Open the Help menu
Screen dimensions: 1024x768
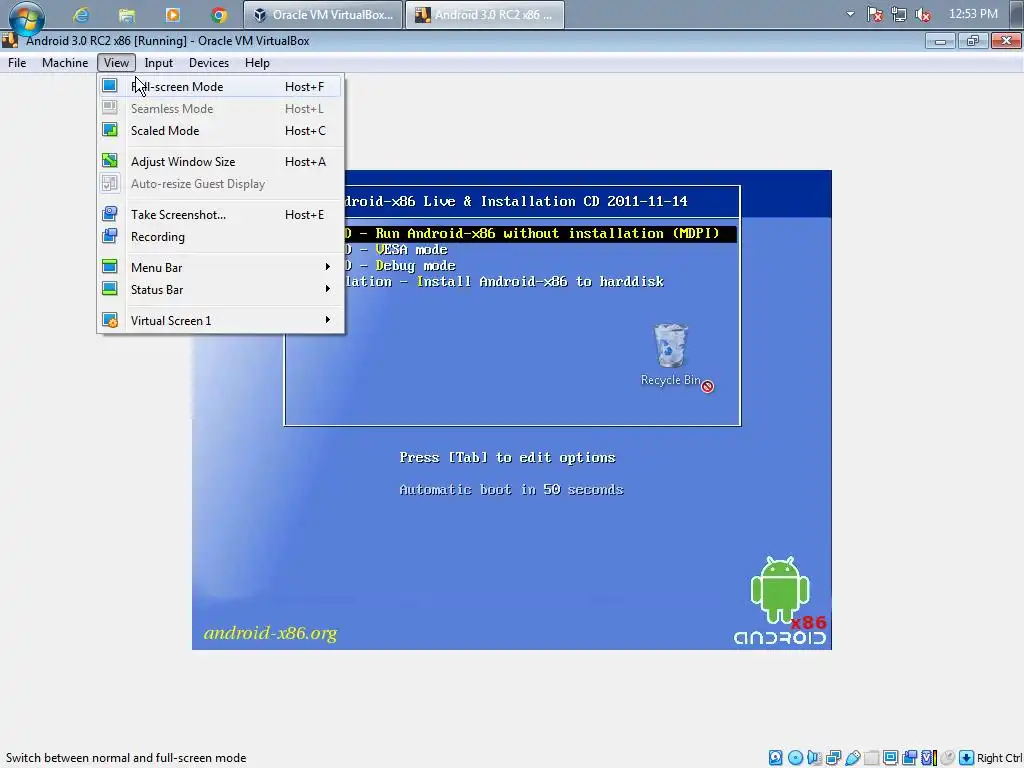257,63
